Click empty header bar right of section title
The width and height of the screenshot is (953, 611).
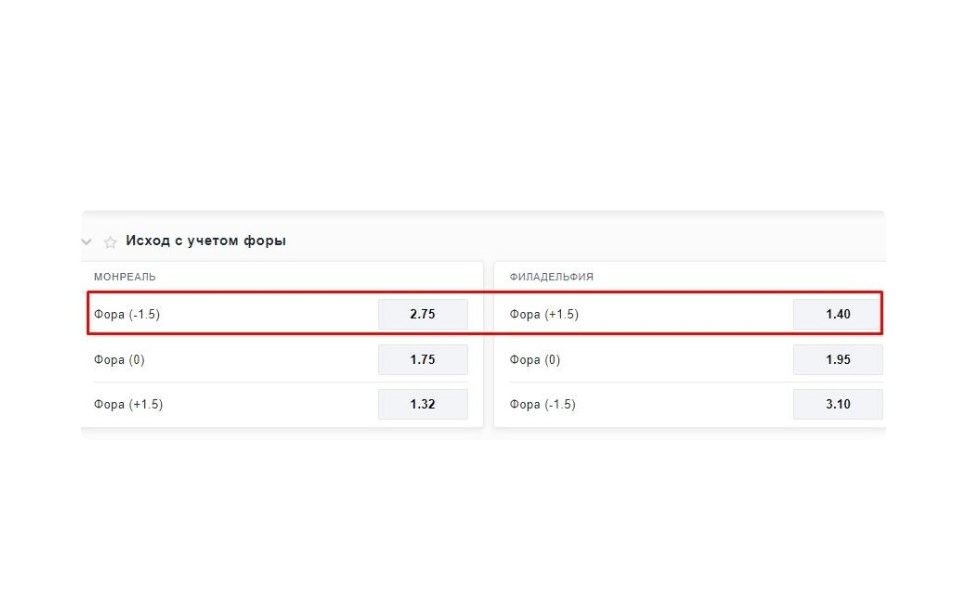[x=583, y=241]
